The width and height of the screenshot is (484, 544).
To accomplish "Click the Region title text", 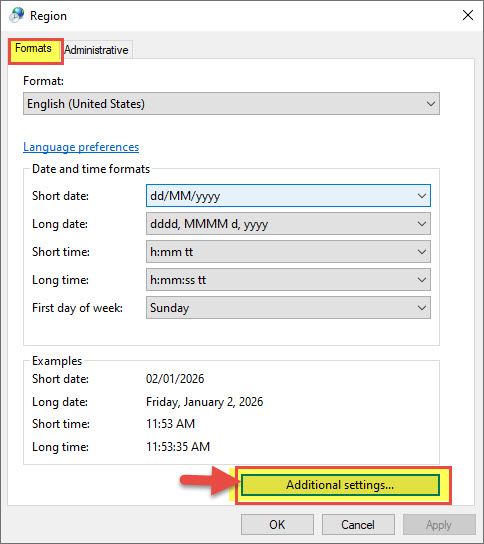I will point(48,16).
